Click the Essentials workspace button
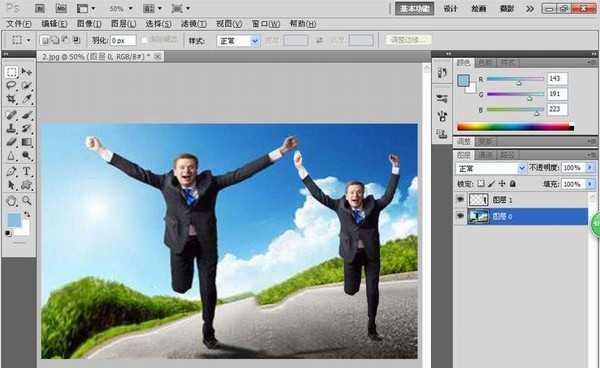Screen dimensions: 600x368 [414, 8]
